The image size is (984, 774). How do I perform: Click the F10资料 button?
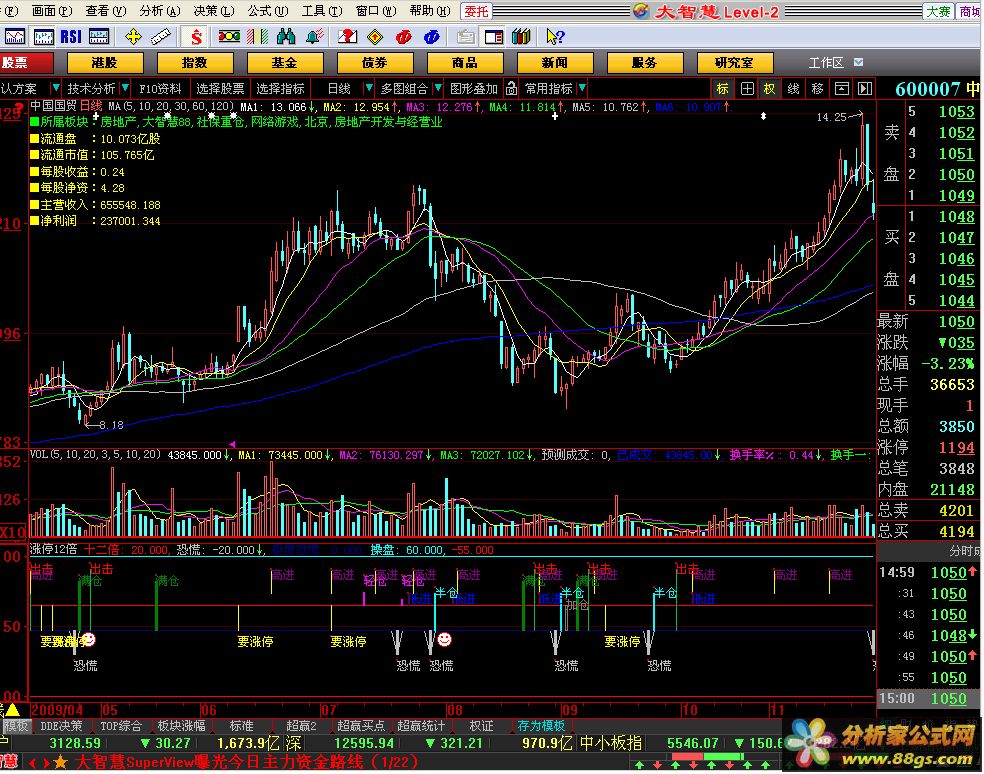pyautogui.click(x=160, y=89)
